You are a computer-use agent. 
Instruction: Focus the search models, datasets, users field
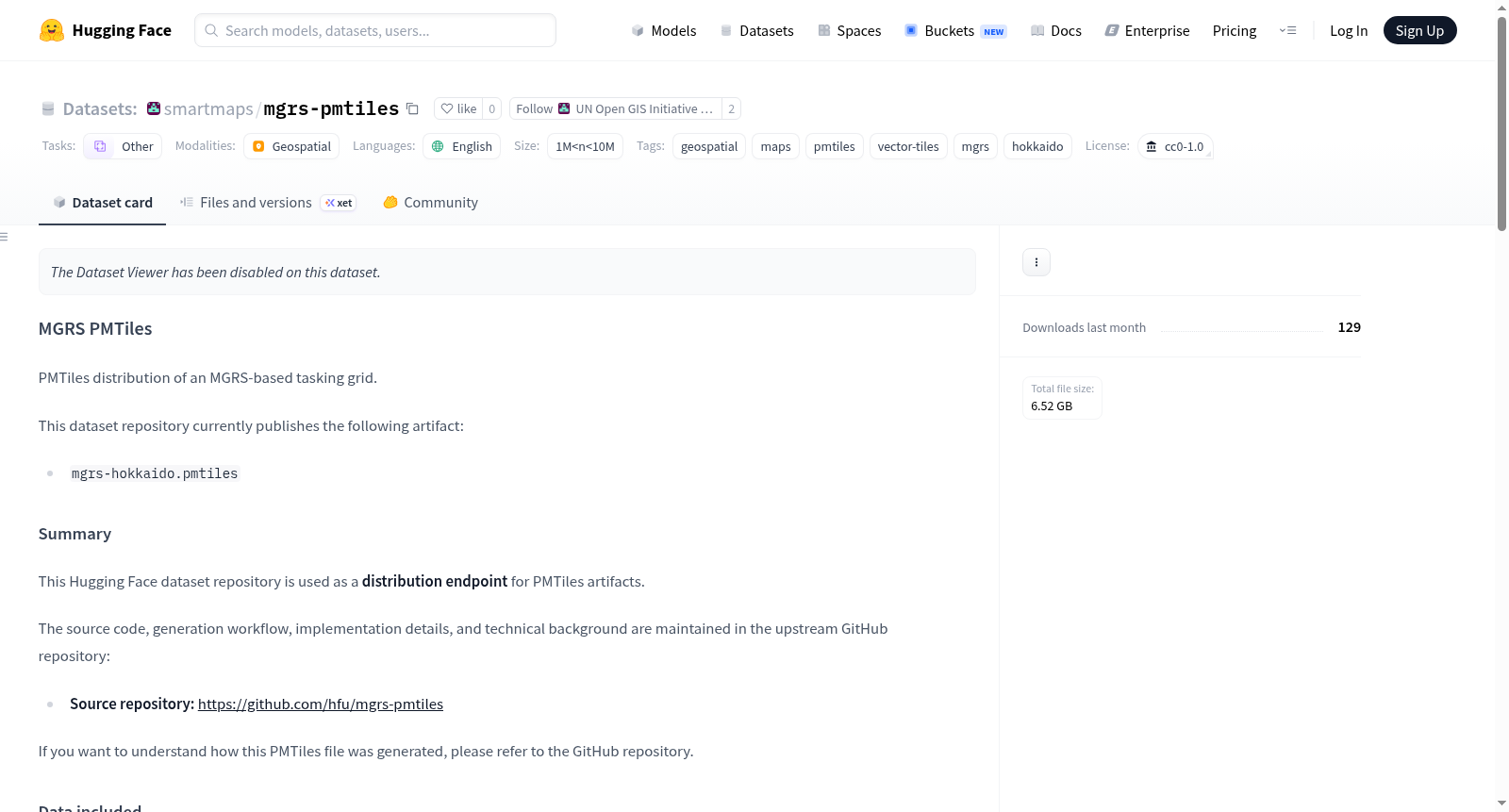tap(375, 30)
